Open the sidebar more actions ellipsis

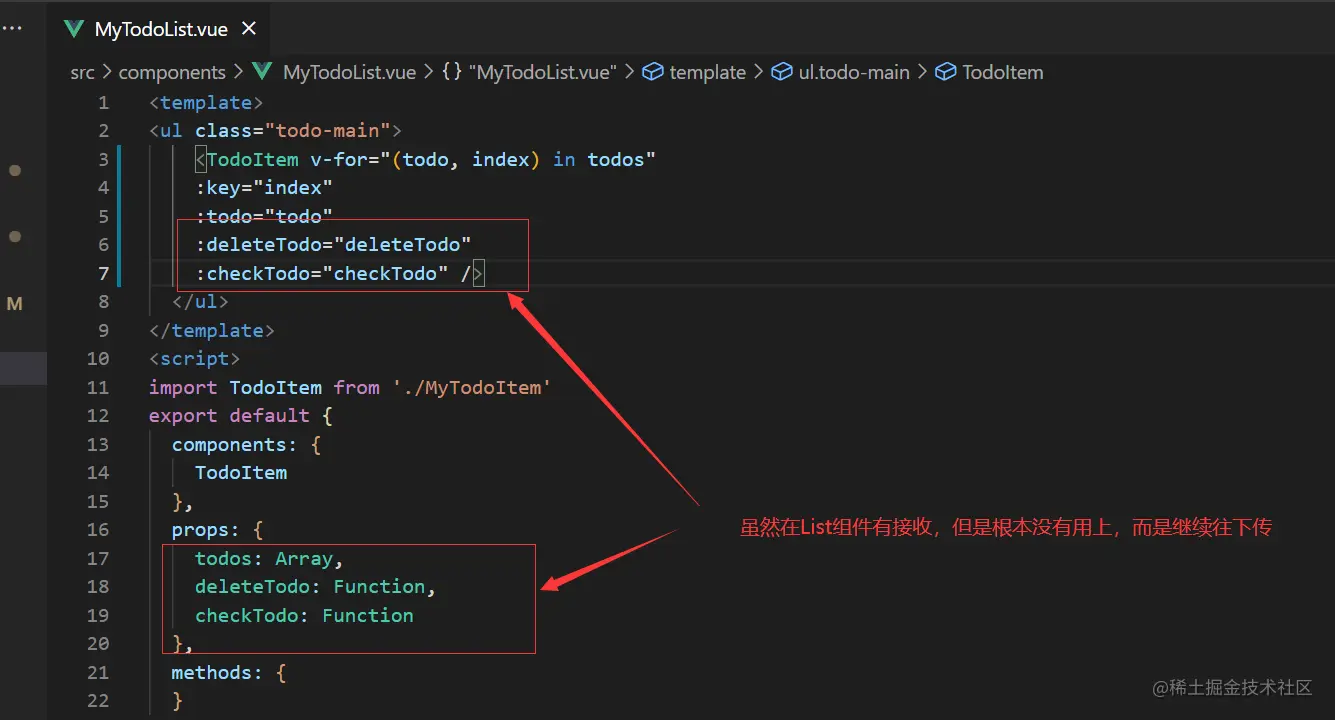click(12, 29)
